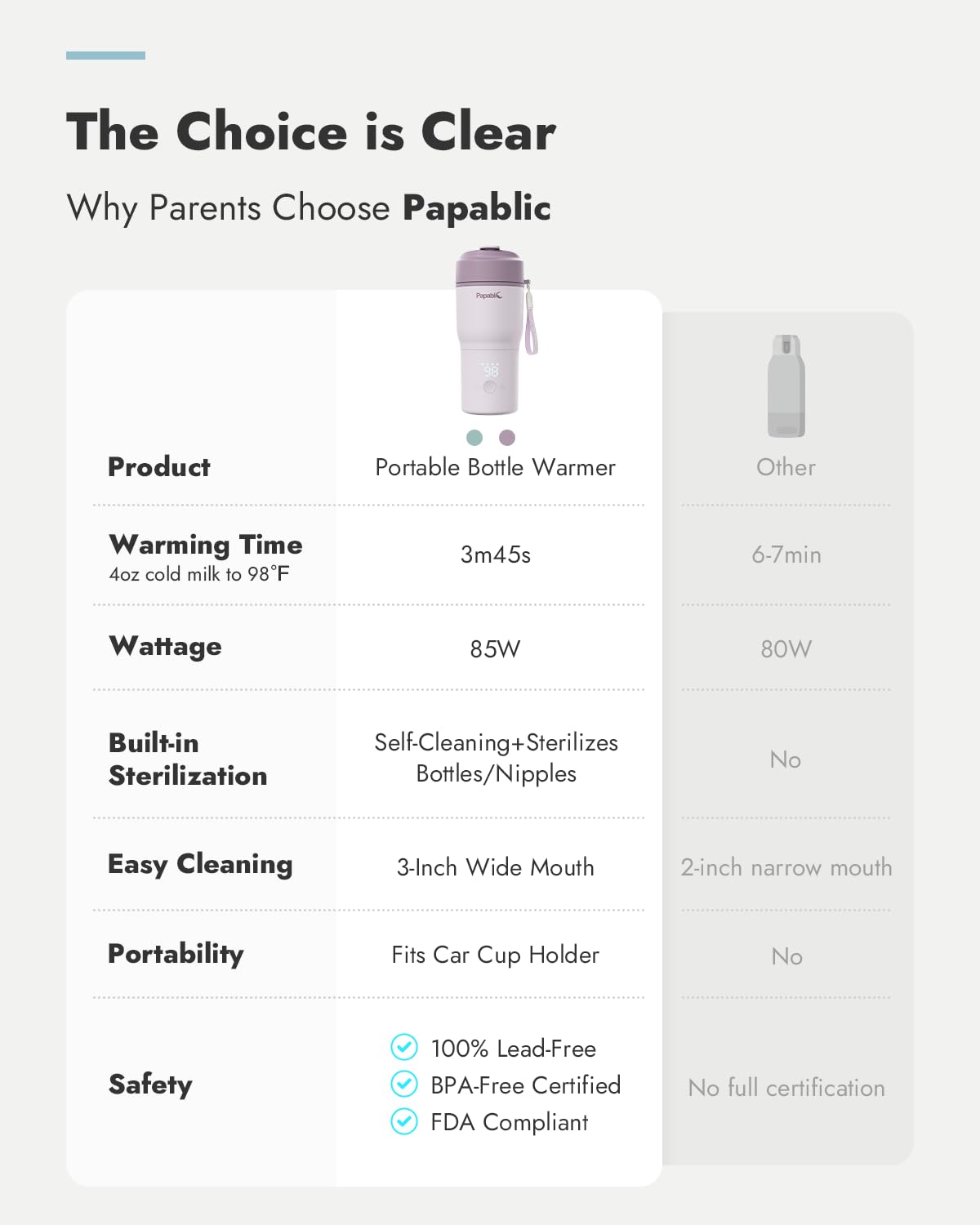Click the Portable Bottle Warmer product name
Screen dimensions: 980x1225
pos(495,467)
